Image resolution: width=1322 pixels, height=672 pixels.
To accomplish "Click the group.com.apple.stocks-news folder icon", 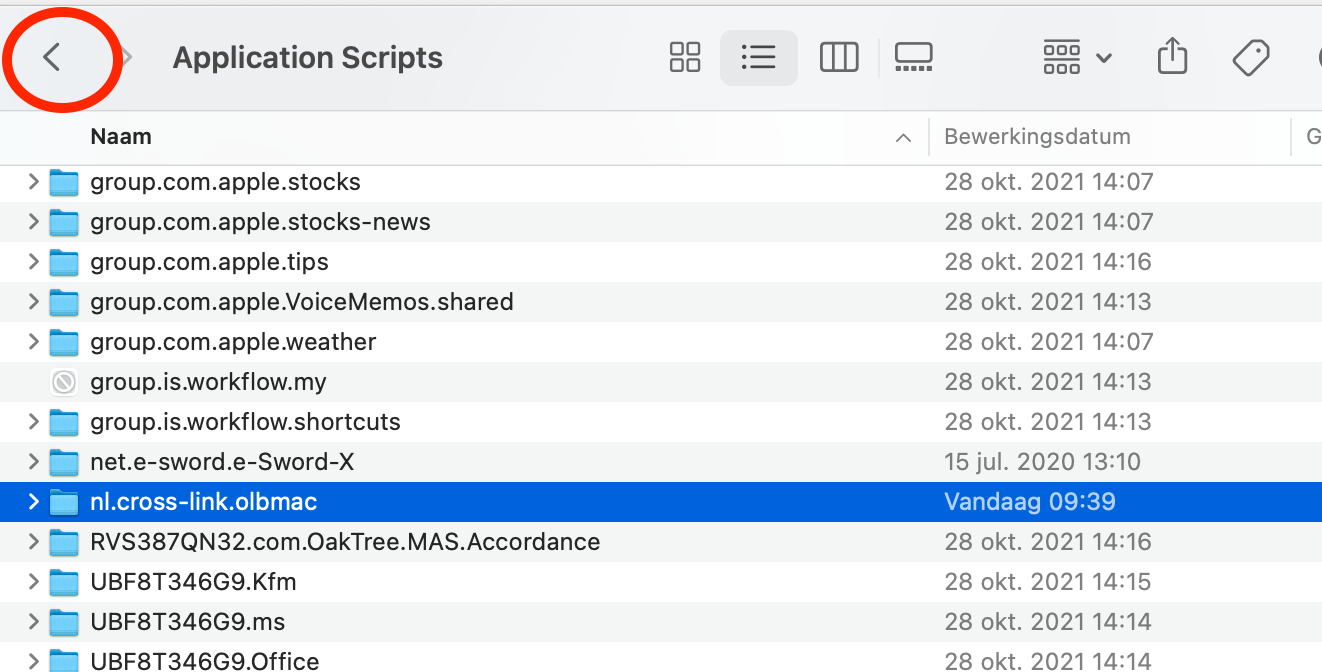I will click(x=64, y=222).
